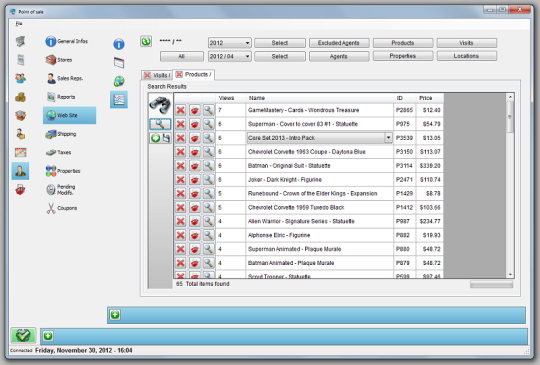540x365 pixels.
Task: Click the red shopping basket icon in left strip
Action: [x=20, y=189]
